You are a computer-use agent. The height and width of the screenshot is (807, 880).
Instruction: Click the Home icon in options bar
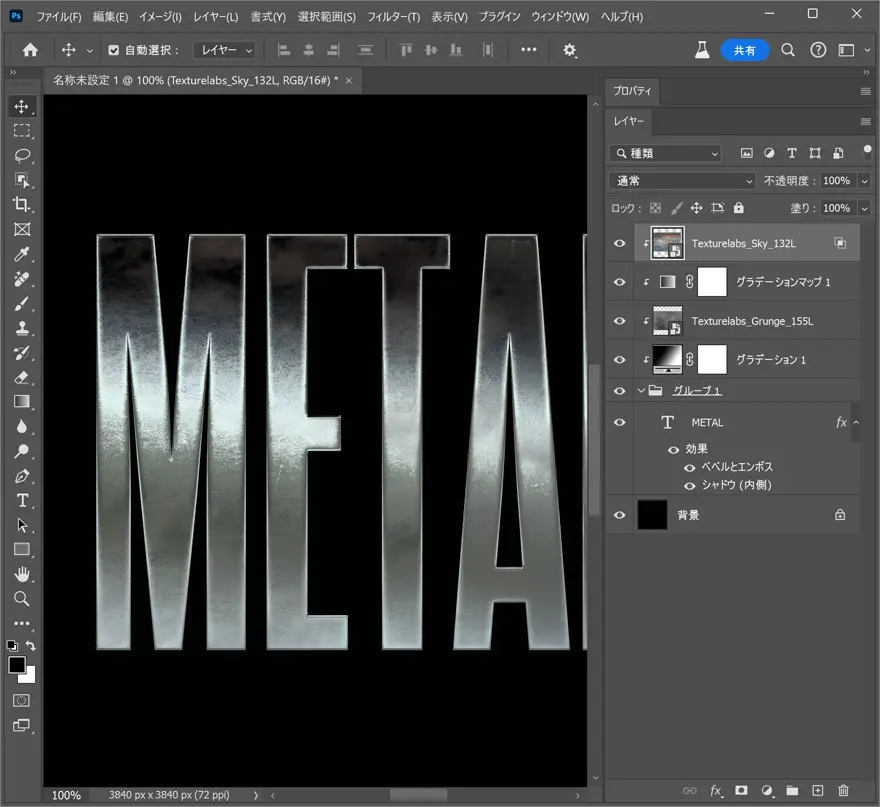click(x=30, y=50)
